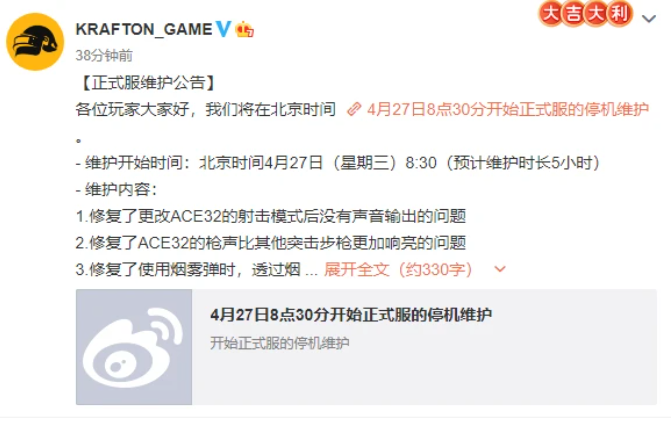This screenshot has height=424, width=671.
Task: Click the 大吉大利 red badge
Action: pos(585,14)
